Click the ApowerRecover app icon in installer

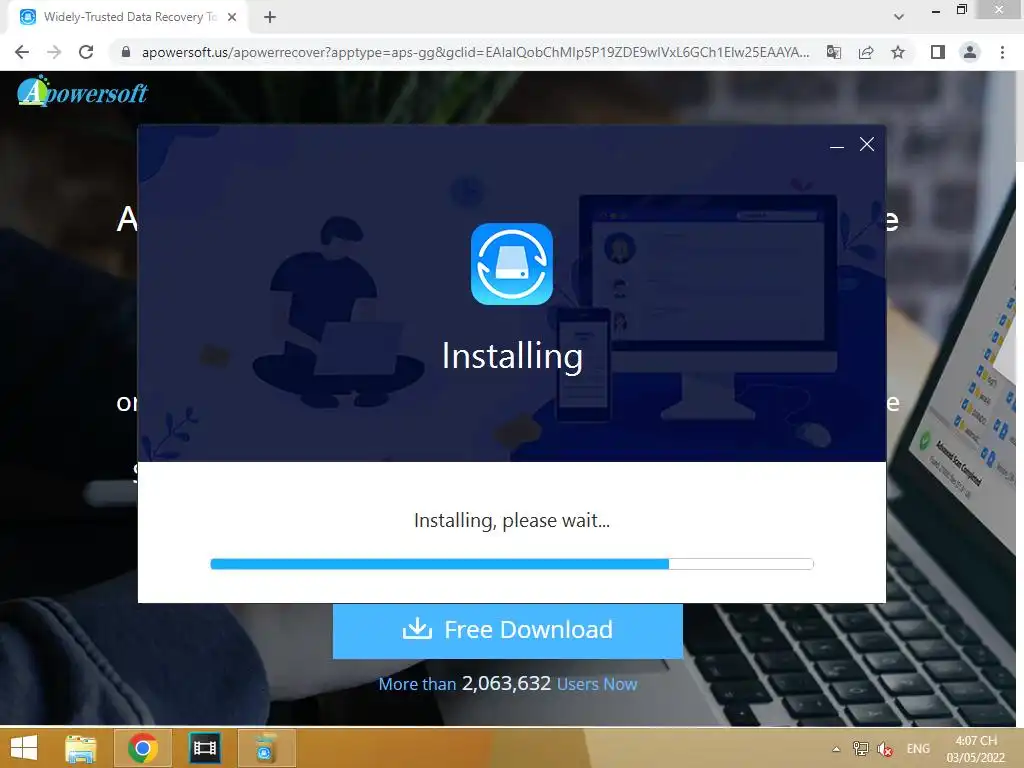[511, 264]
